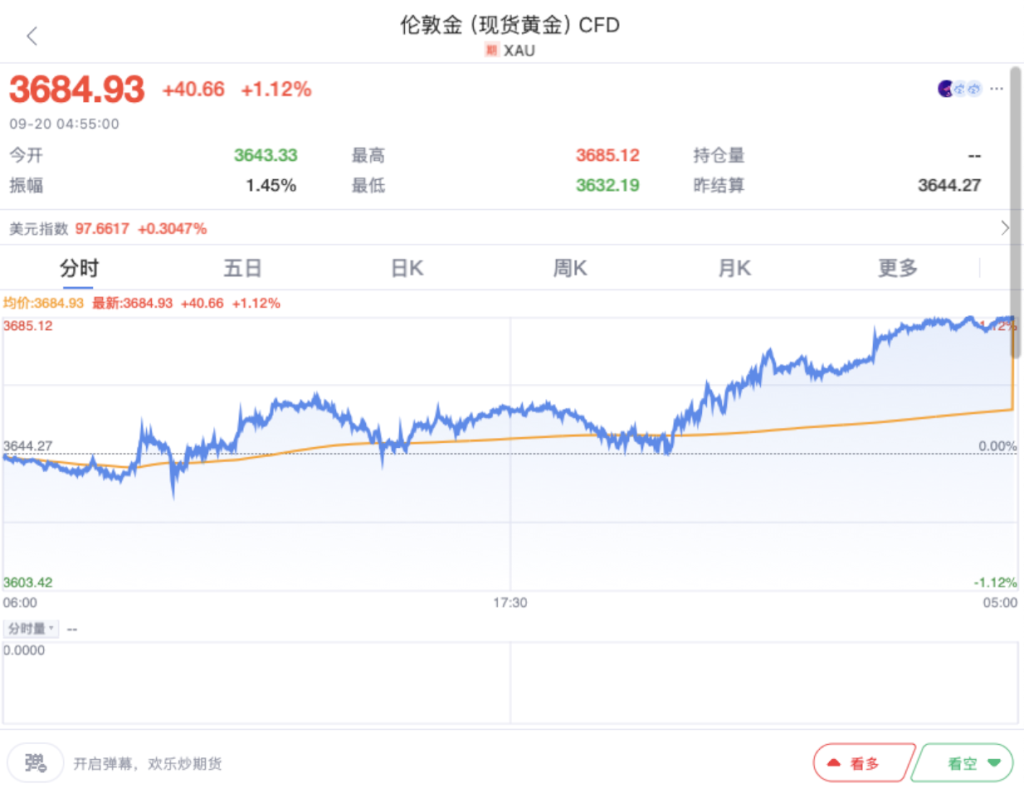Click the 3603.42 chart axis label
The image size is (1024, 793).
(27, 582)
